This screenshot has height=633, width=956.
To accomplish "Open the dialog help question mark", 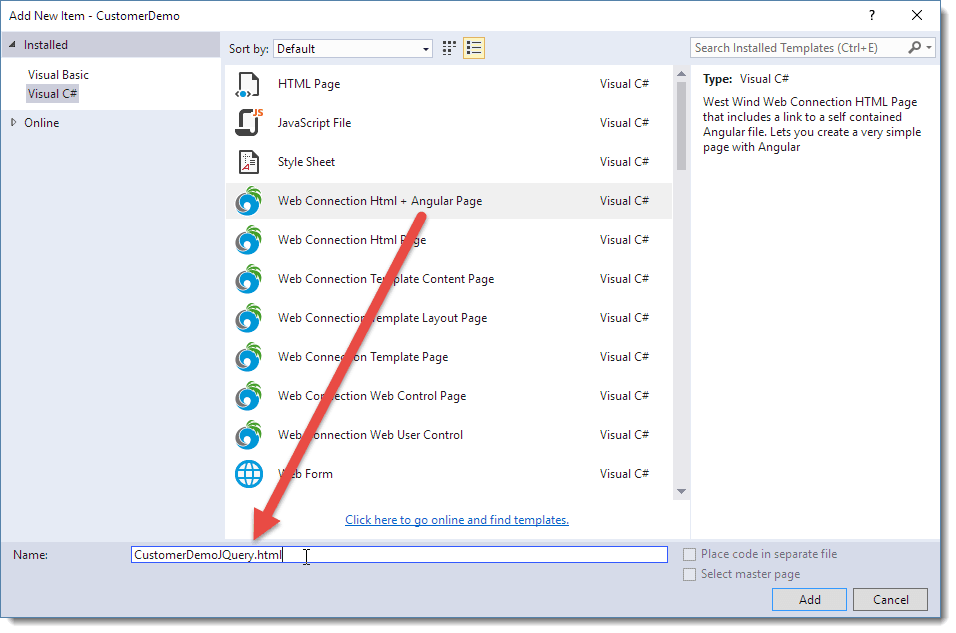I will click(x=872, y=15).
